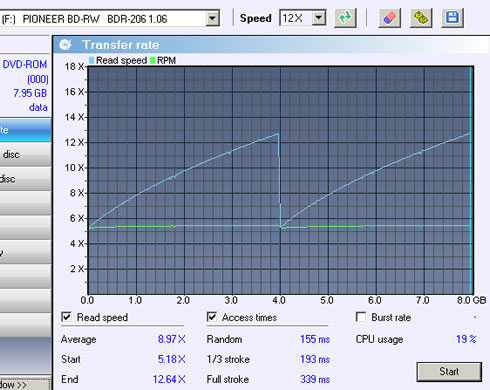
Task: Click the PIONEER BD-RW drive combo box
Action: point(110,18)
